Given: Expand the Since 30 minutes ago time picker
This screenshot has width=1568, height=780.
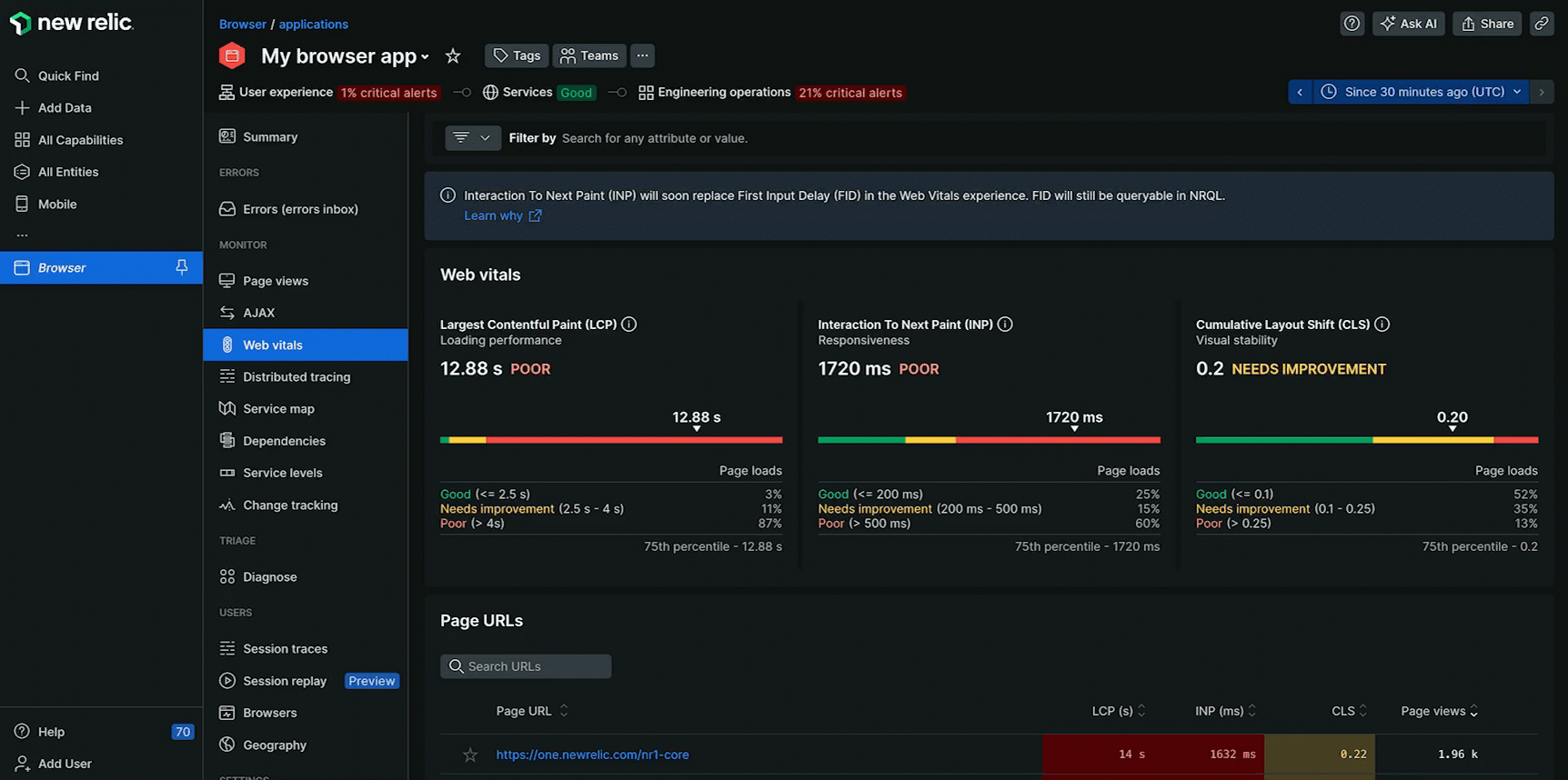Looking at the screenshot, I should click(x=1423, y=92).
